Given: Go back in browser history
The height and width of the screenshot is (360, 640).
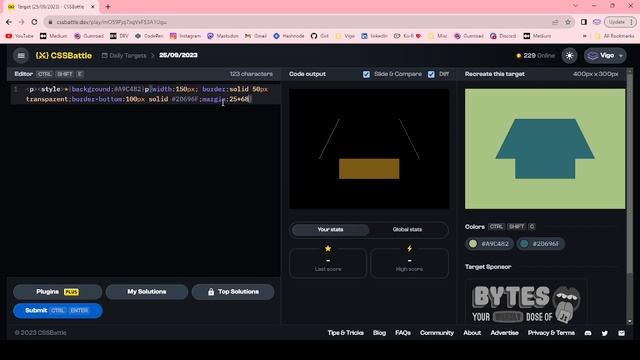Looking at the screenshot, I should pos(9,22).
